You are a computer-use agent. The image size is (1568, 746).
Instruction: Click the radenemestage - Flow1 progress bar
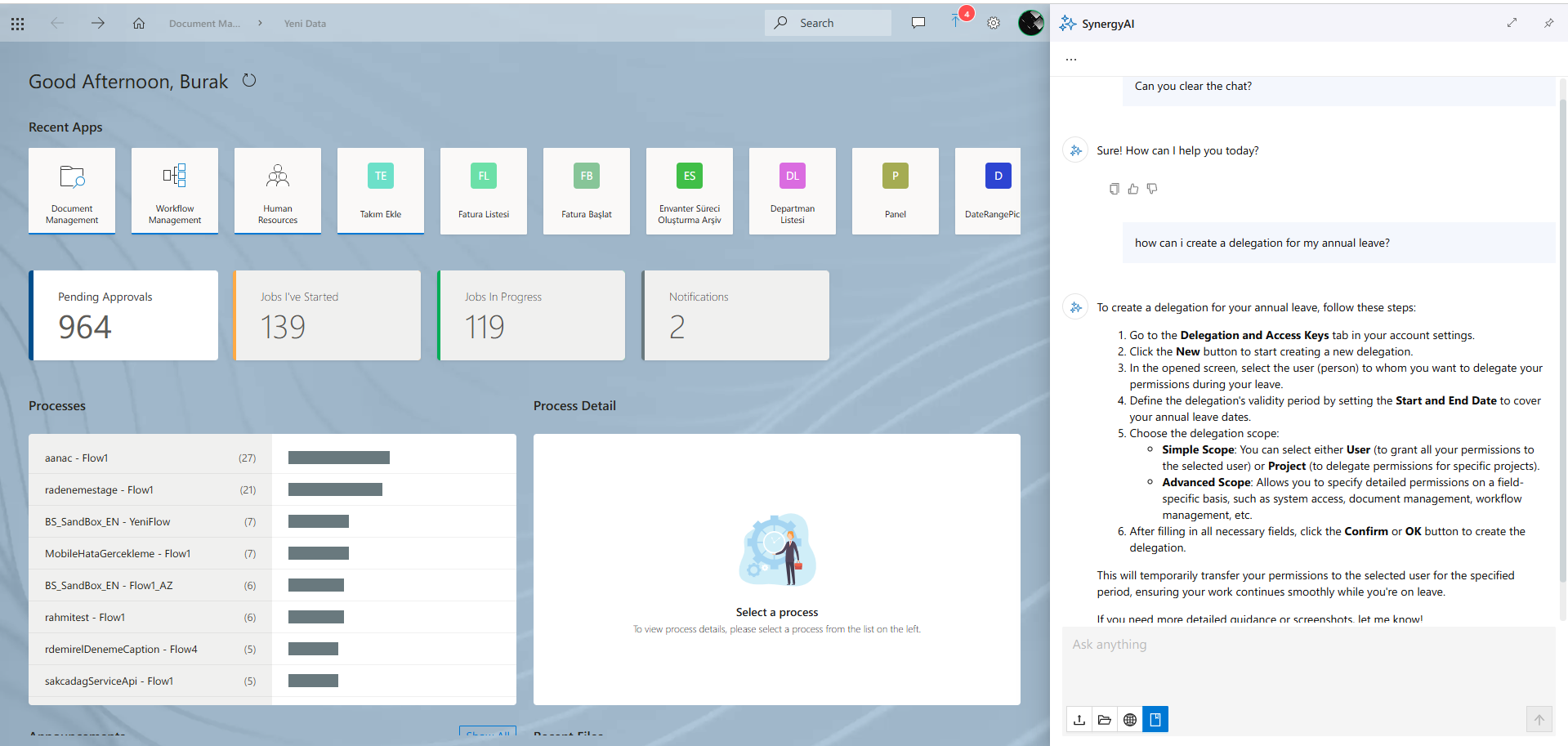point(335,489)
